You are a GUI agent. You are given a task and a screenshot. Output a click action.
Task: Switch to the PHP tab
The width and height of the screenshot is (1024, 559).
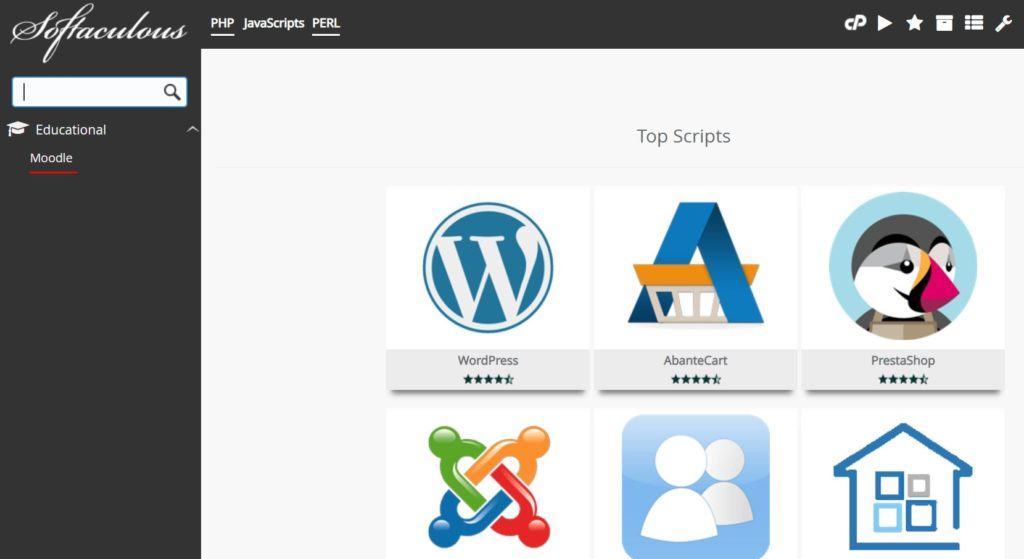point(222,24)
